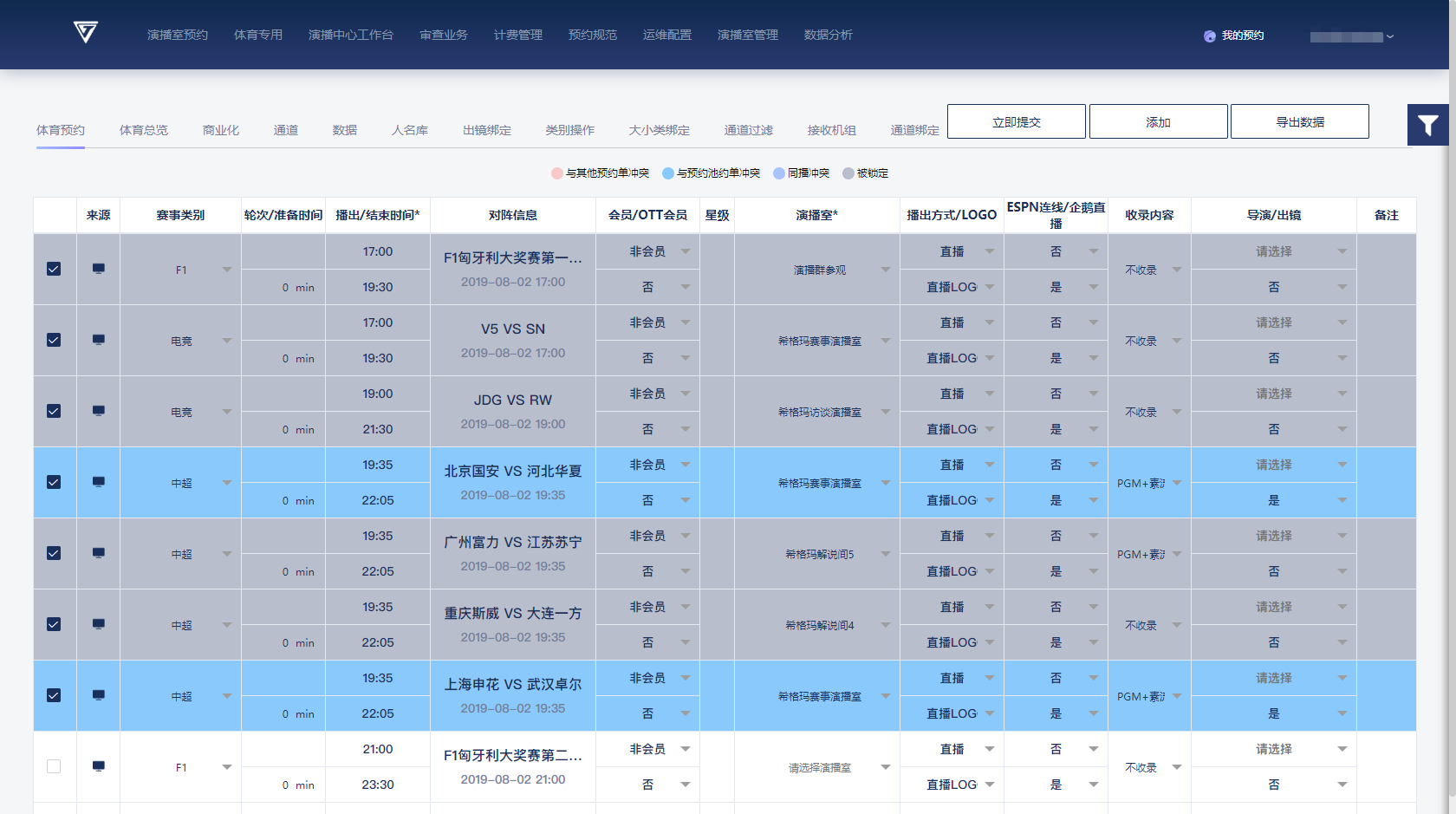Click the 21:30 end time in JDG VS RW row
This screenshot has height=814, width=1456.
coord(378,429)
